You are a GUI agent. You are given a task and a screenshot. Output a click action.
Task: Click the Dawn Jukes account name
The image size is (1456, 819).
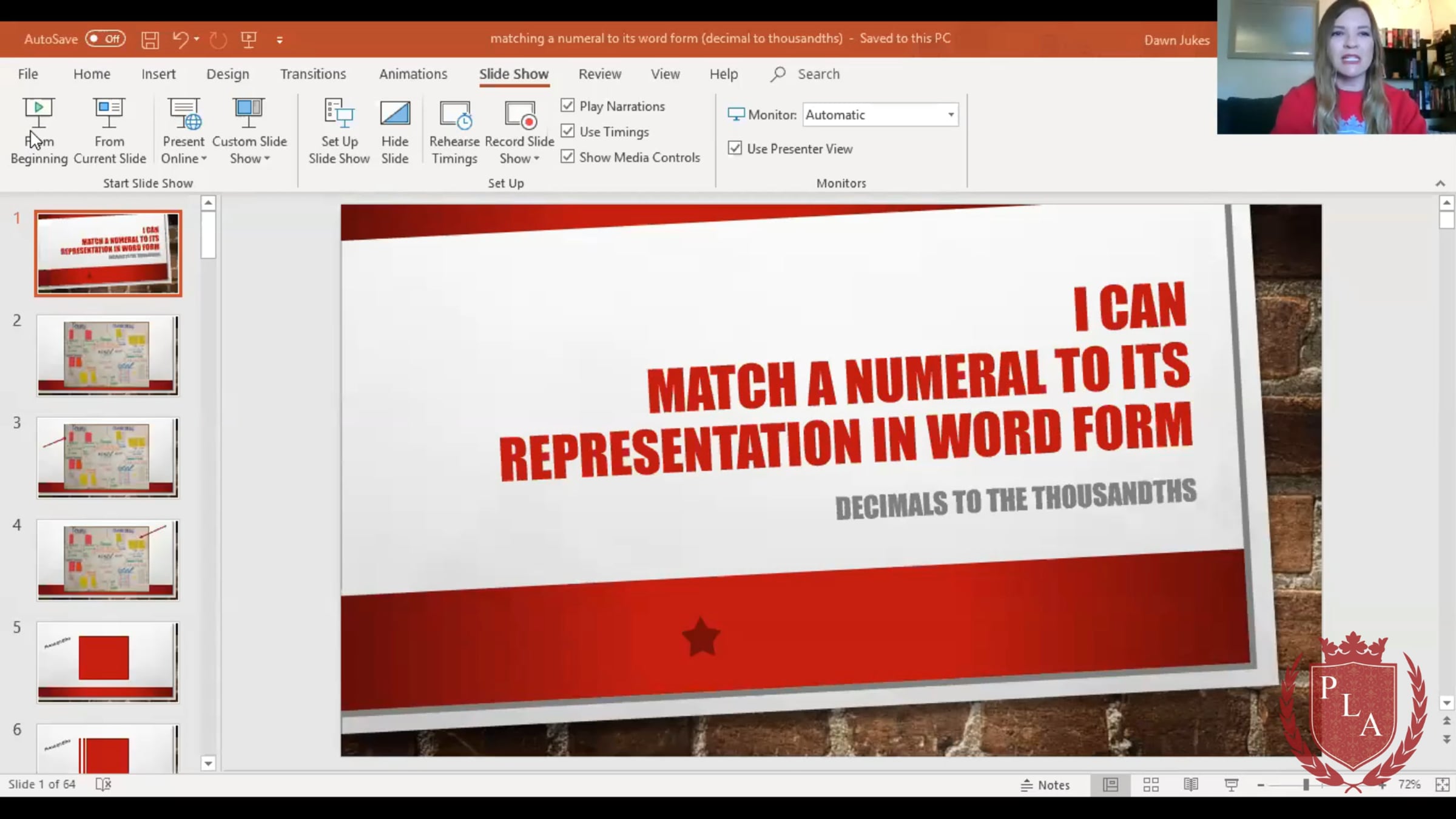(1177, 40)
